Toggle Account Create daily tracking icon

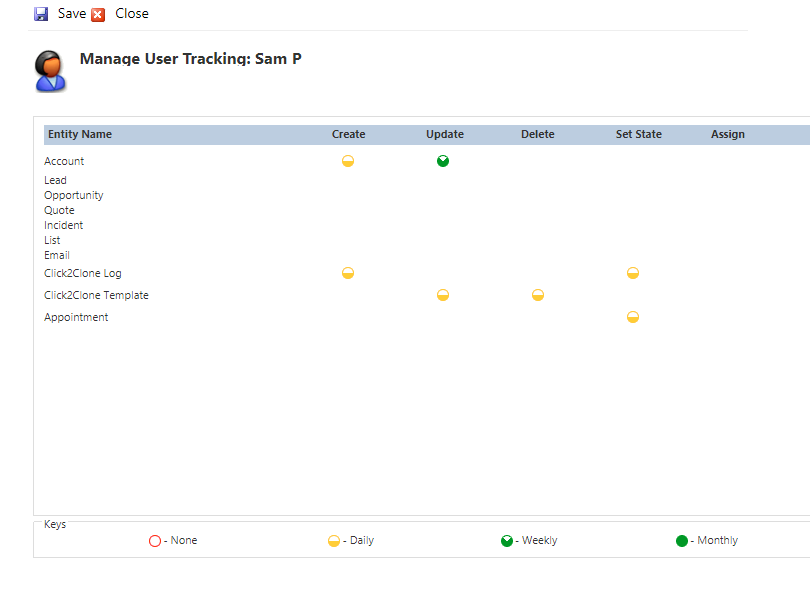tap(348, 161)
